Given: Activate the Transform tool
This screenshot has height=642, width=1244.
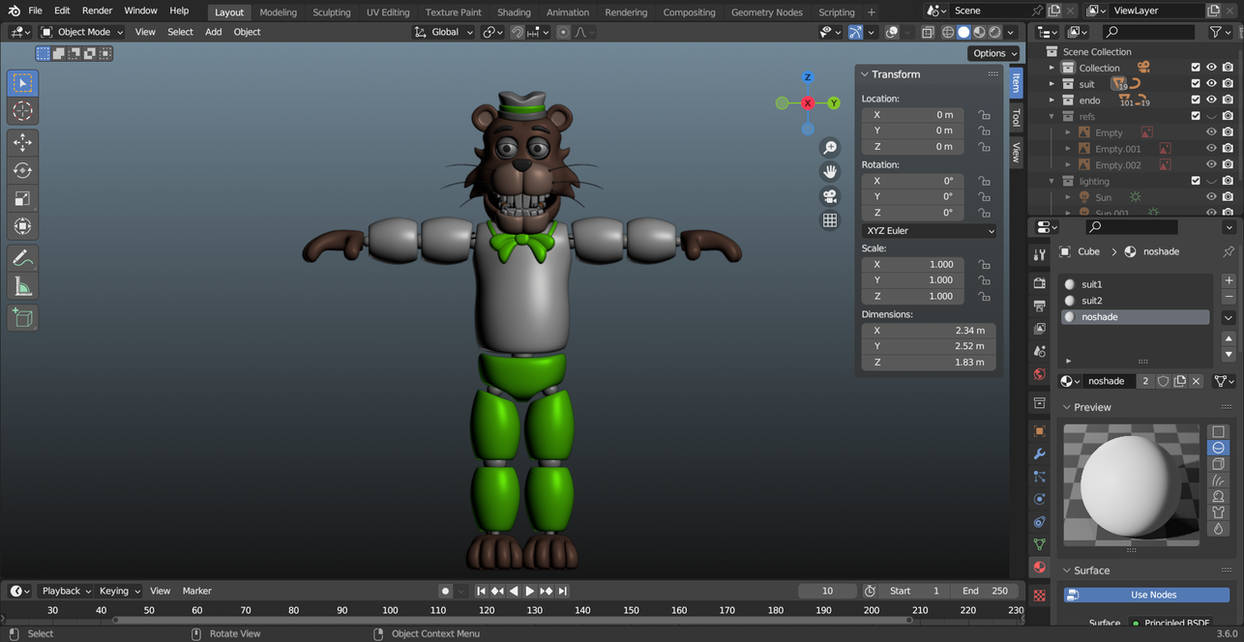Looking at the screenshot, I should coord(22,226).
